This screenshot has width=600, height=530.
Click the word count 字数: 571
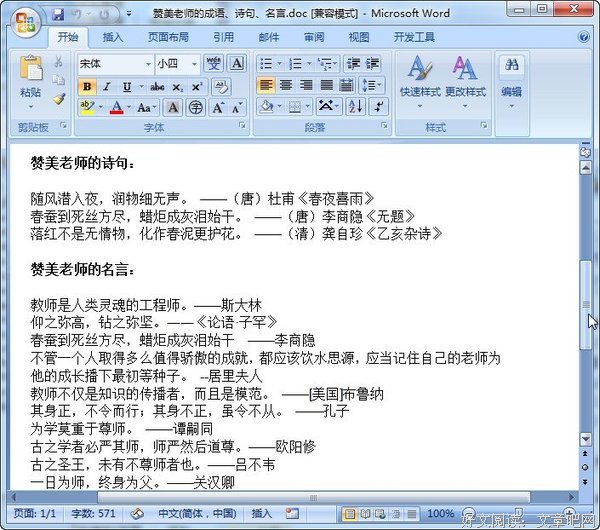[93, 513]
